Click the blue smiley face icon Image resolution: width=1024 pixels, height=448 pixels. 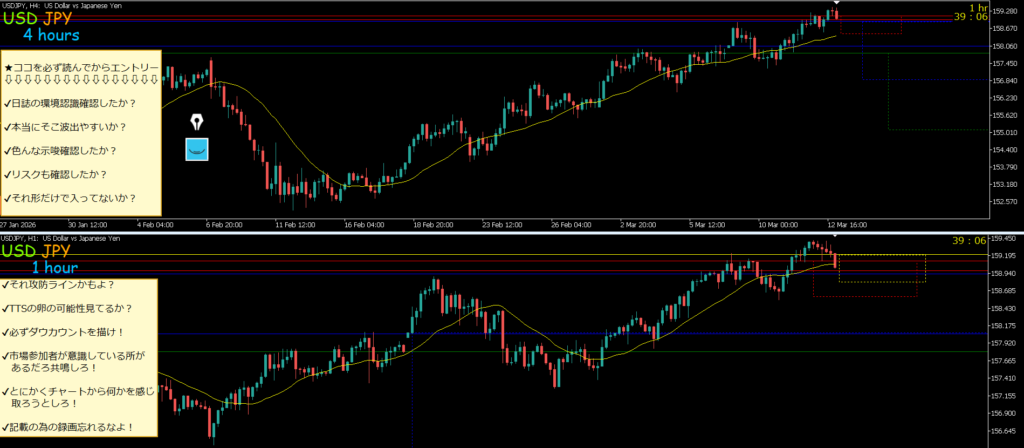click(x=198, y=150)
